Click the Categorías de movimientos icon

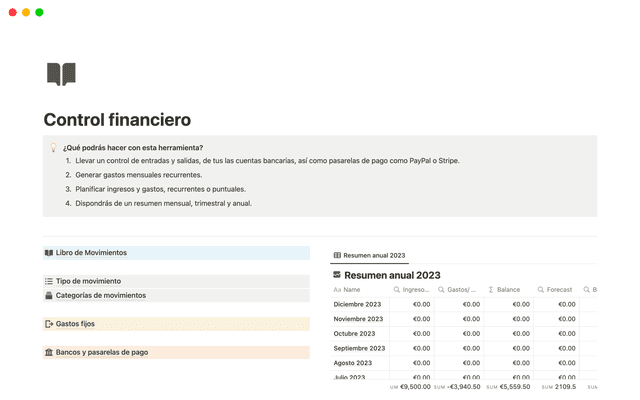click(x=49, y=295)
